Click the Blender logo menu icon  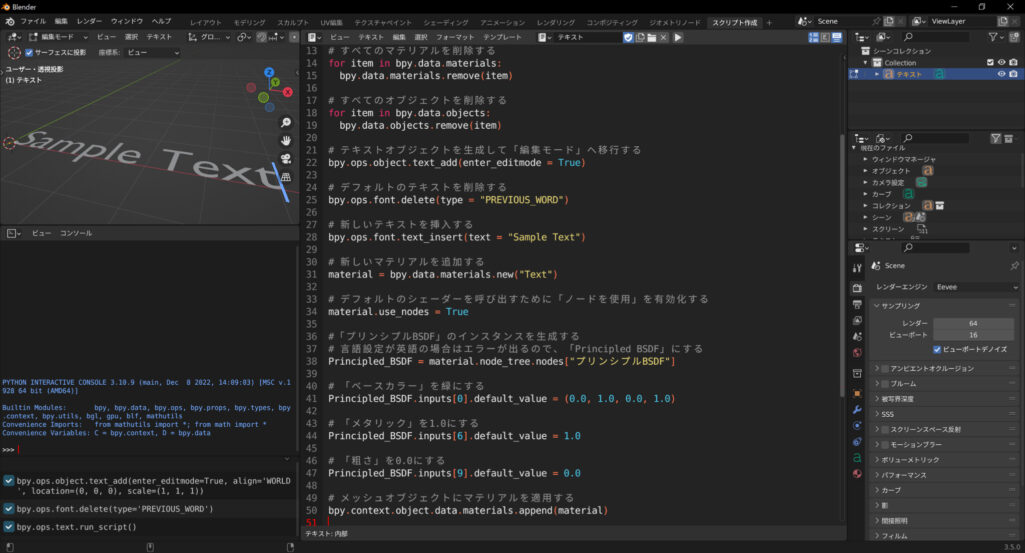tap(10, 22)
